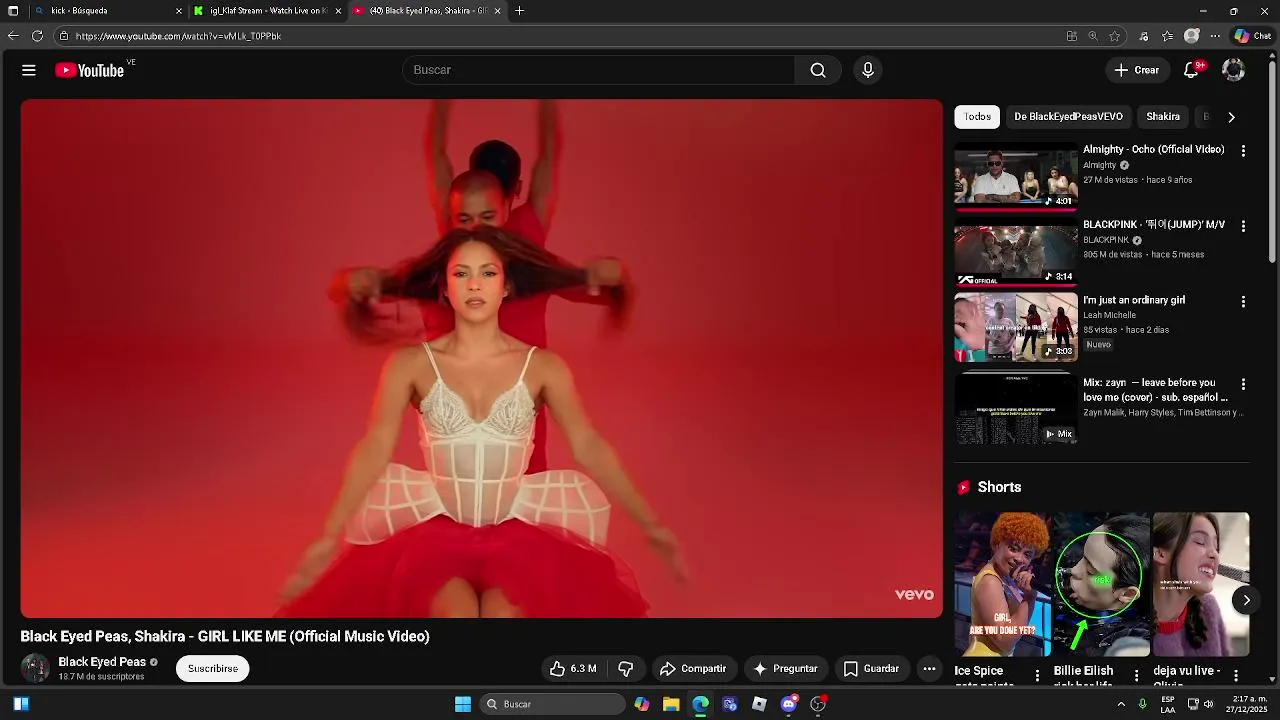
Task: Switch to the igl_Klaf Stream Kick tab
Action: click(x=268, y=11)
